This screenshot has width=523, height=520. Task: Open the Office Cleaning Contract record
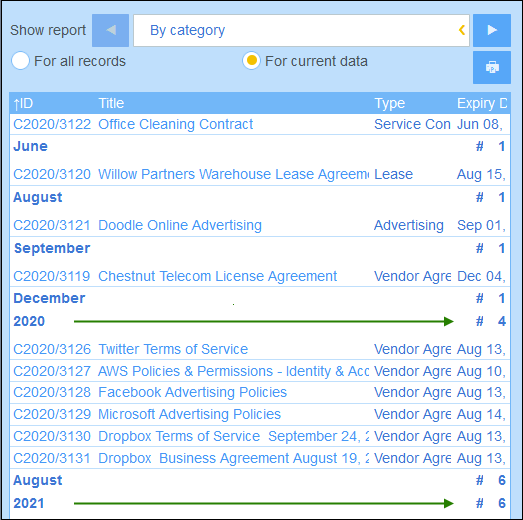tap(175, 124)
